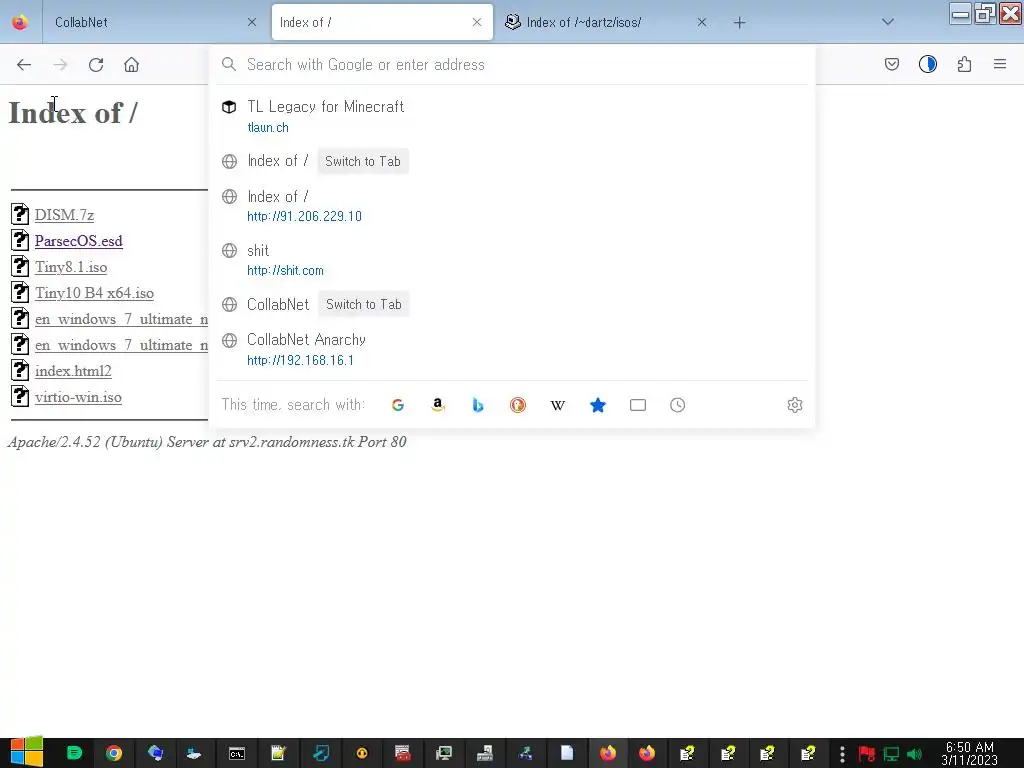Launch Google Chrome from the taskbar

[114, 754]
